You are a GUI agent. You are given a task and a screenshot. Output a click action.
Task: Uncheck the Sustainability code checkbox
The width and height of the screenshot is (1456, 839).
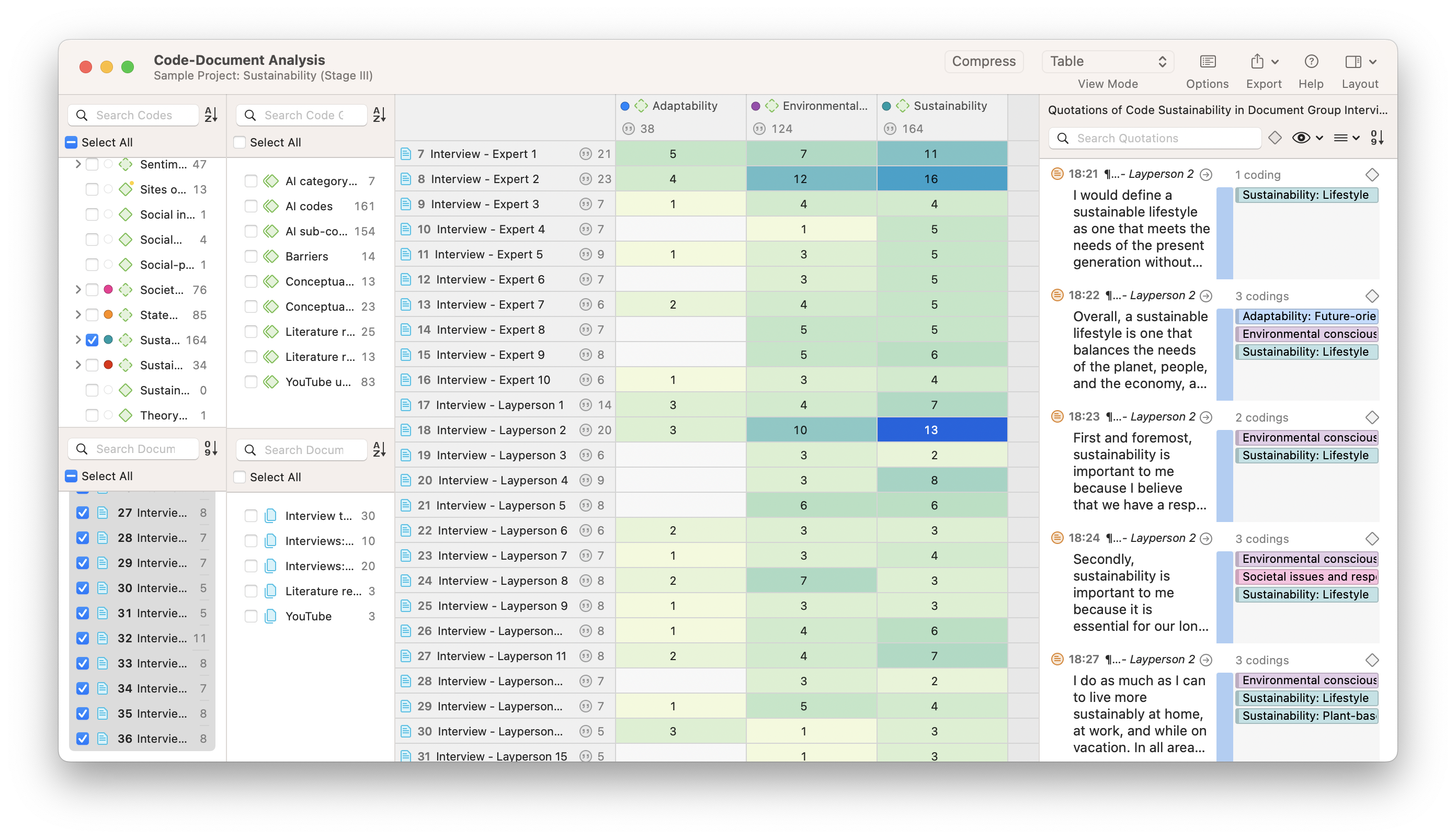(92, 340)
